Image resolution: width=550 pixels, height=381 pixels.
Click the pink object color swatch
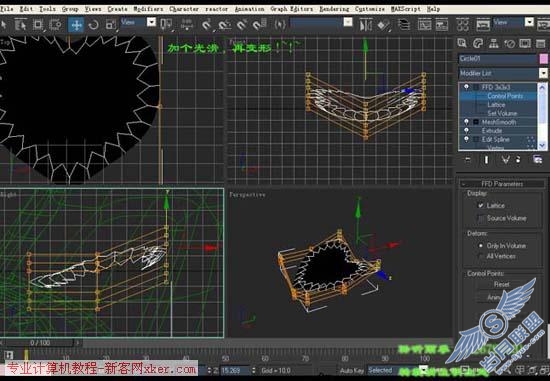coord(543,59)
